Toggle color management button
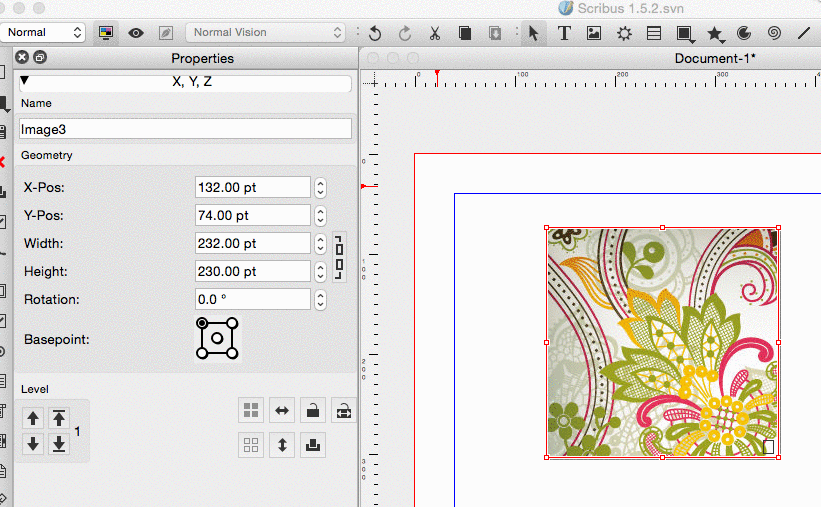This screenshot has width=821, height=507. point(105,33)
